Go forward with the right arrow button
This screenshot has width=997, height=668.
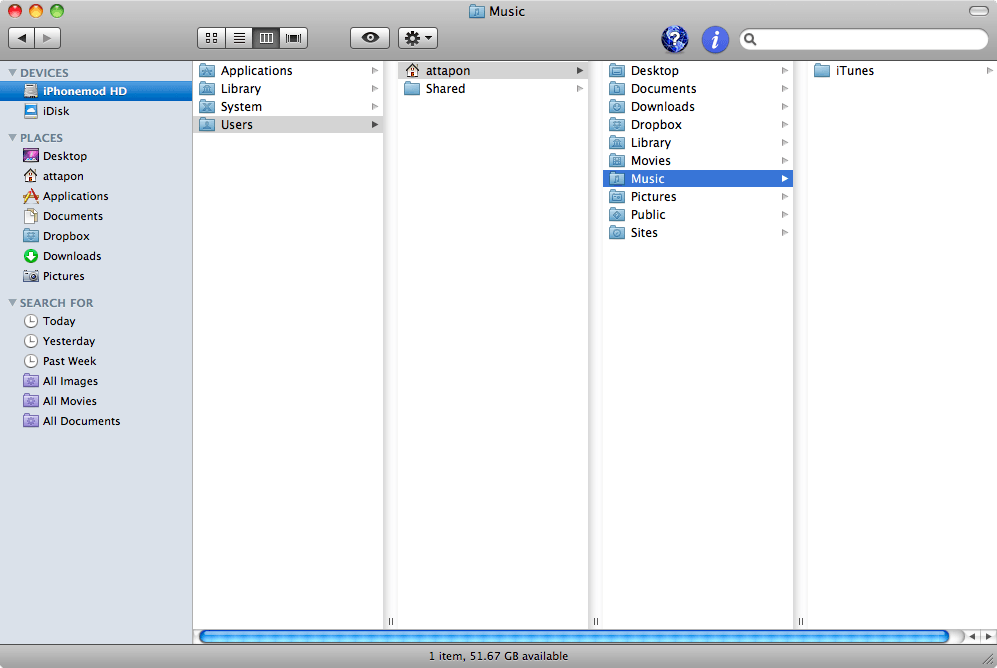tap(48, 38)
